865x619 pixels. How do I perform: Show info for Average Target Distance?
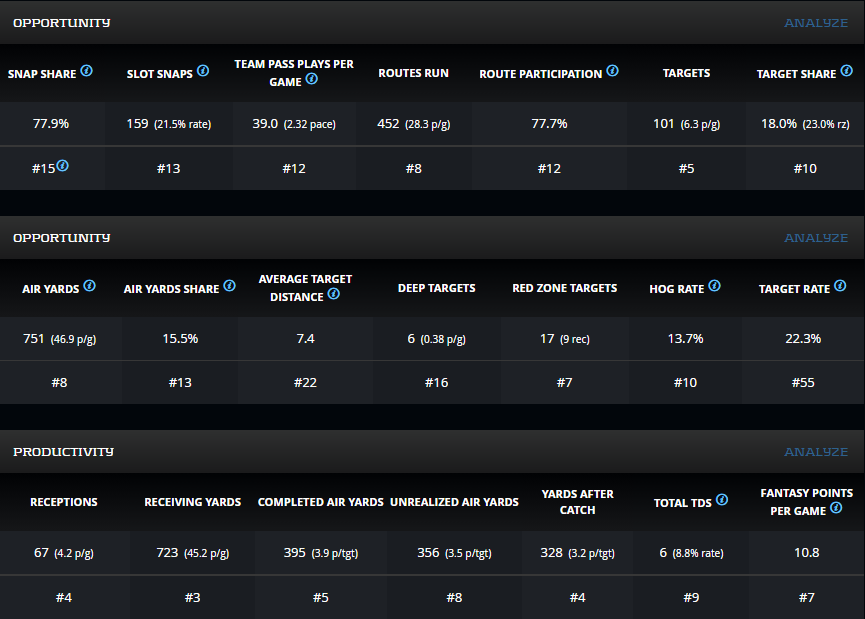[x=334, y=294]
